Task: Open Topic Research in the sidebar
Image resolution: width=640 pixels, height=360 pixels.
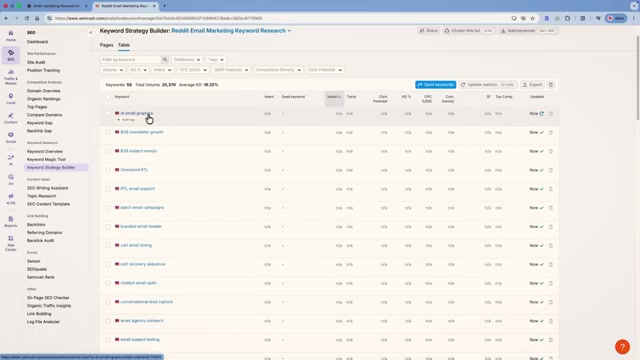Action: click(41, 196)
